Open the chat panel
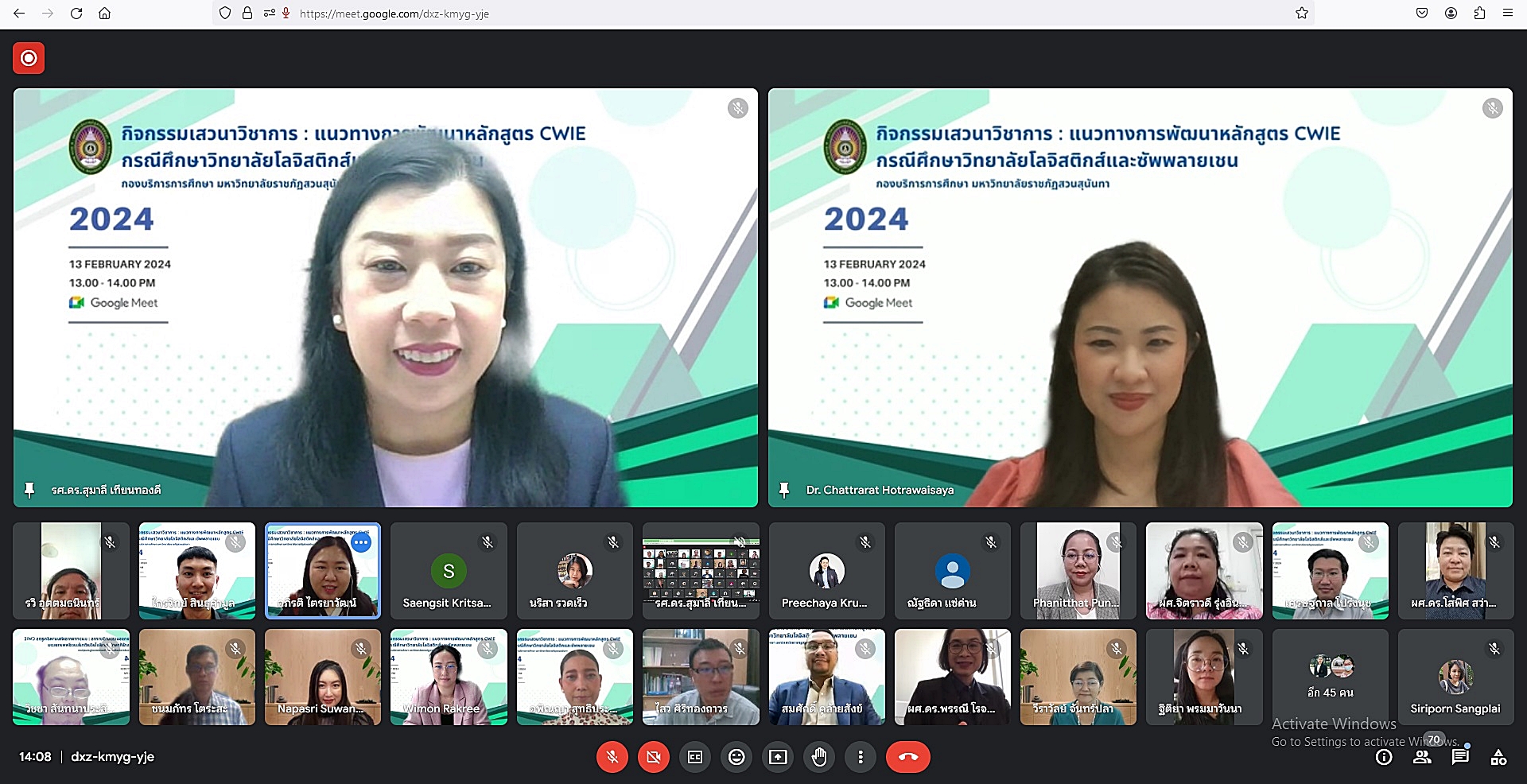 [1460, 757]
